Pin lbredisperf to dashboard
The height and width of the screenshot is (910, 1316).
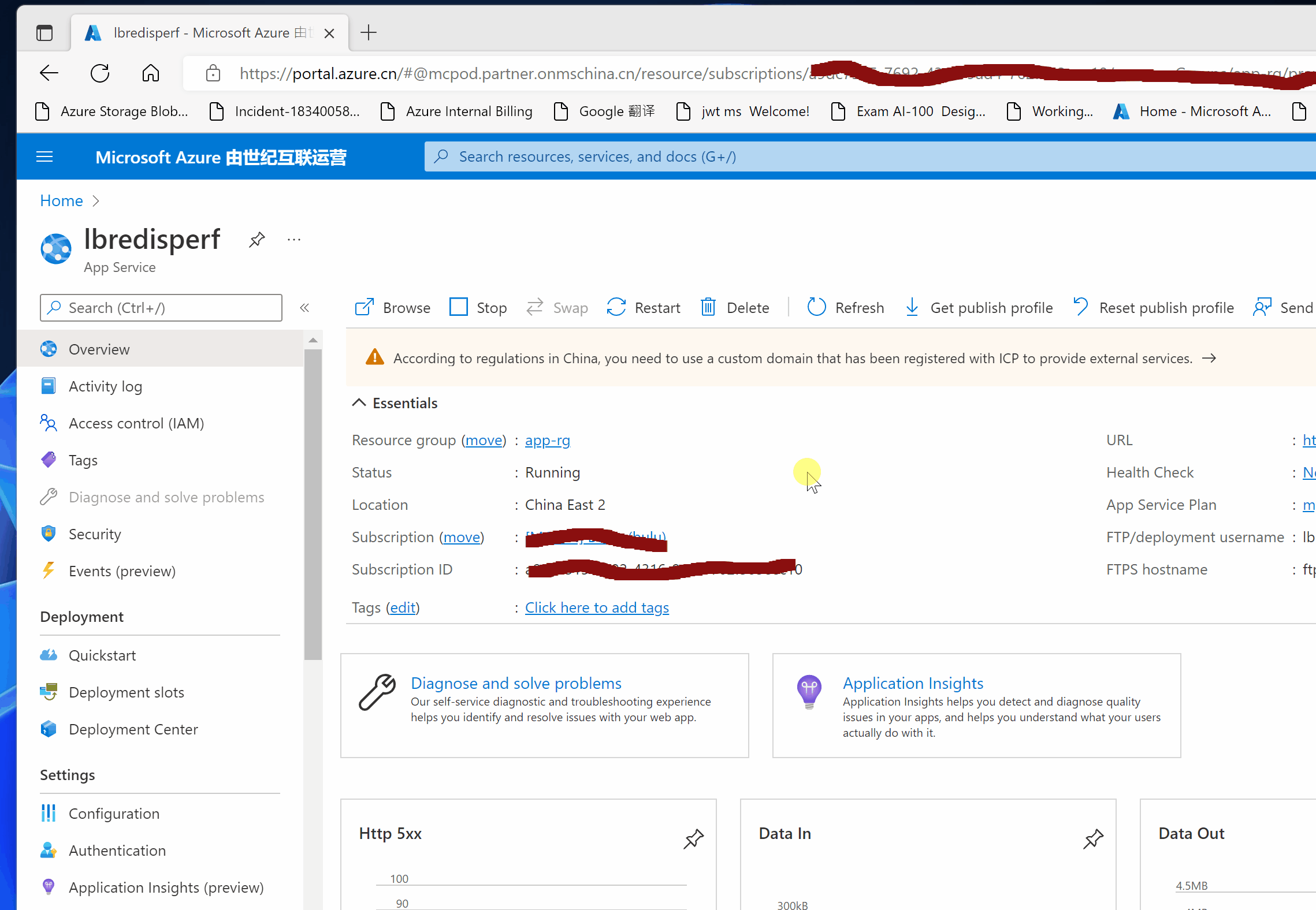(257, 239)
